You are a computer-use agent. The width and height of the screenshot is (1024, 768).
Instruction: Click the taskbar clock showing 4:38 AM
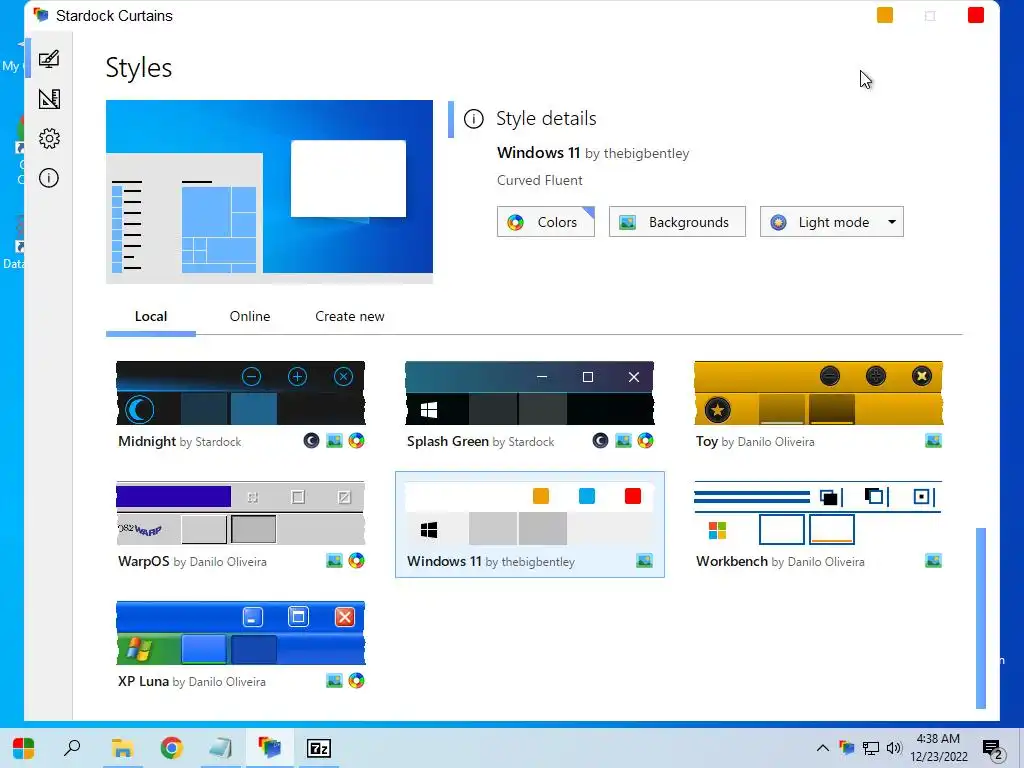point(938,748)
